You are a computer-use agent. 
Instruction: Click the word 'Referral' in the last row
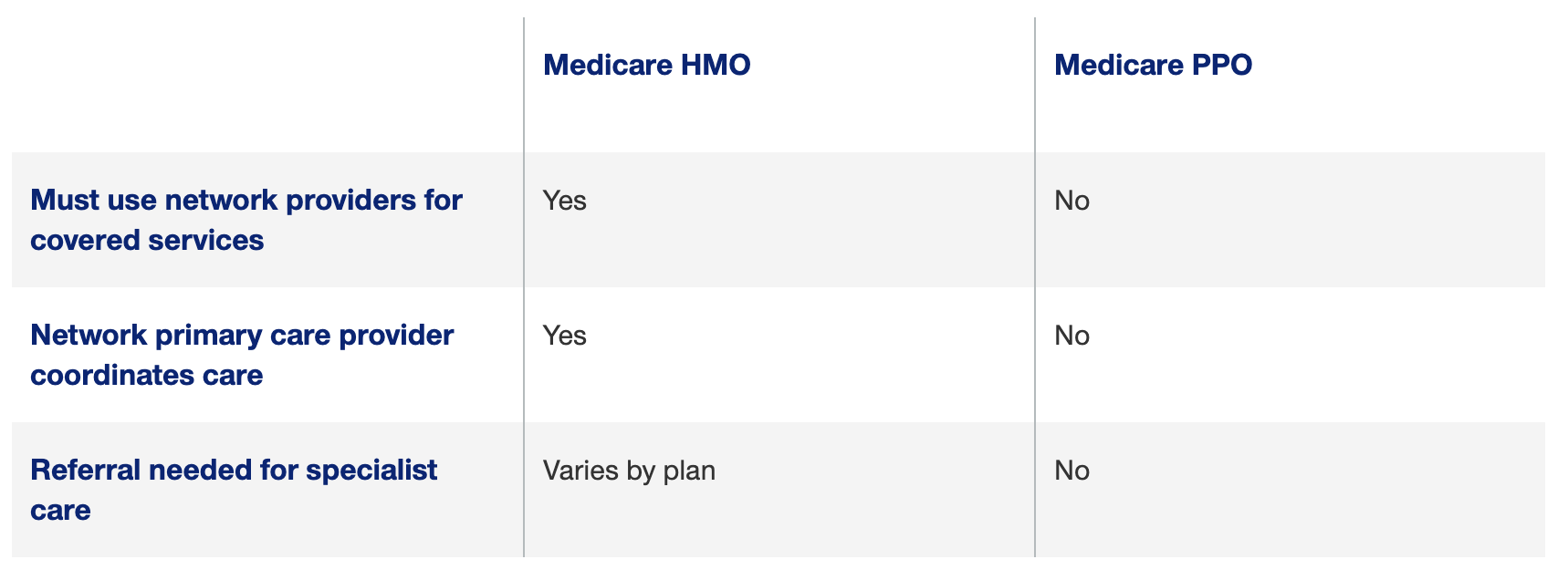pos(85,471)
